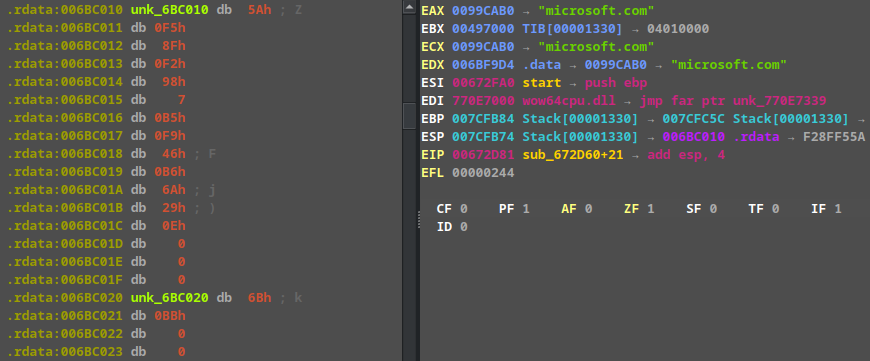Select the unk_6BC020 label
This screenshot has width=870, height=361.
coord(169,298)
